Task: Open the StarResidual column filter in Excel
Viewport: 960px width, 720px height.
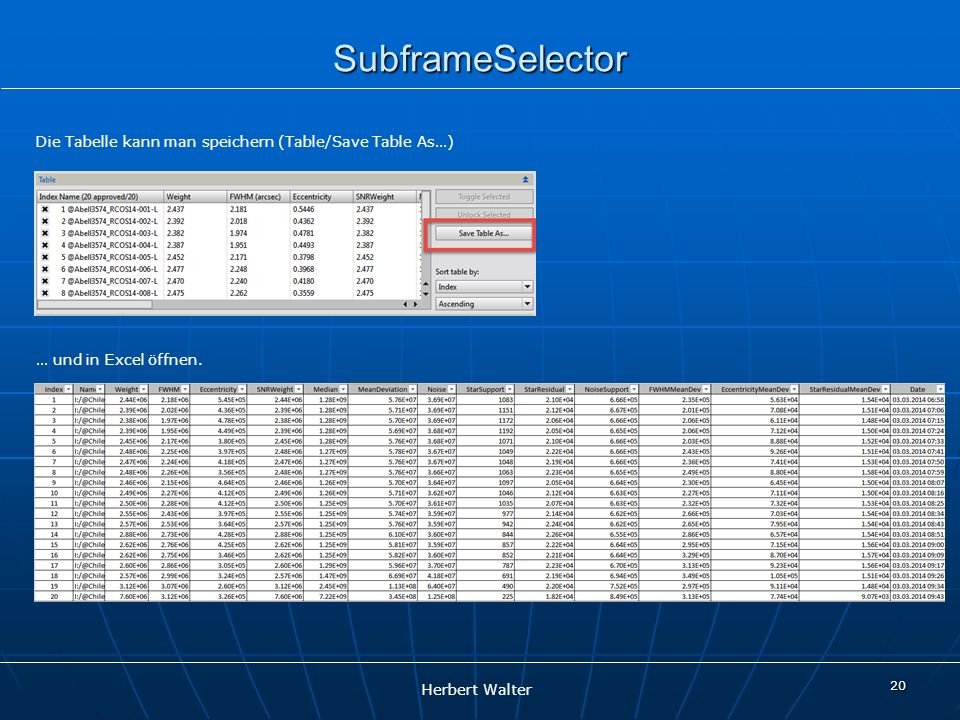Action: pyautogui.click(x=569, y=389)
